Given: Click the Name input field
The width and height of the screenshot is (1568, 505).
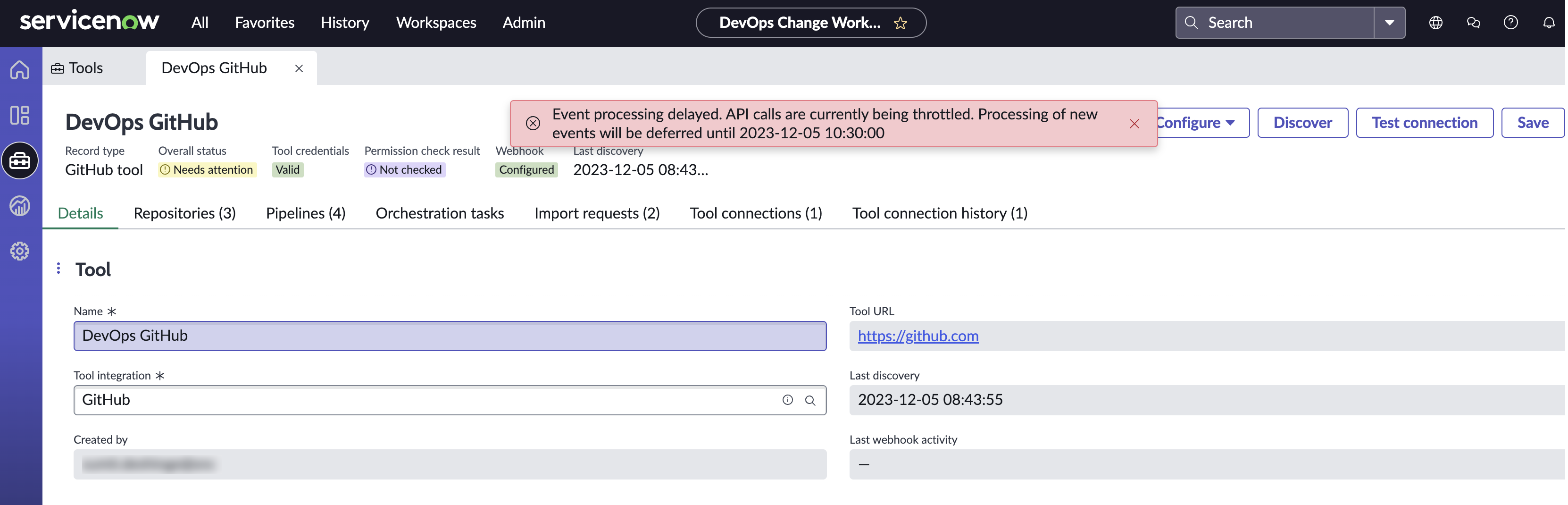Looking at the screenshot, I should click(450, 336).
